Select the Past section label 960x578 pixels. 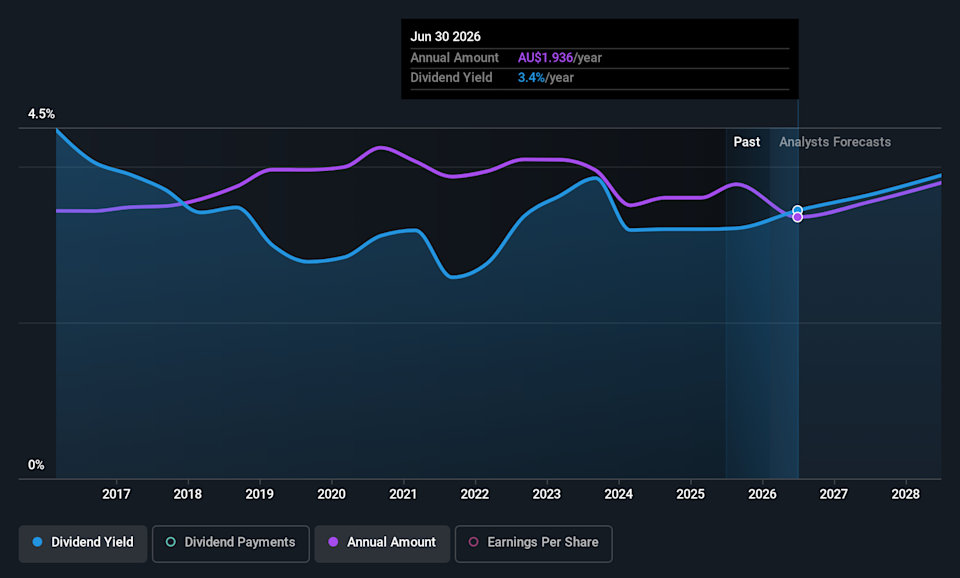point(746,142)
